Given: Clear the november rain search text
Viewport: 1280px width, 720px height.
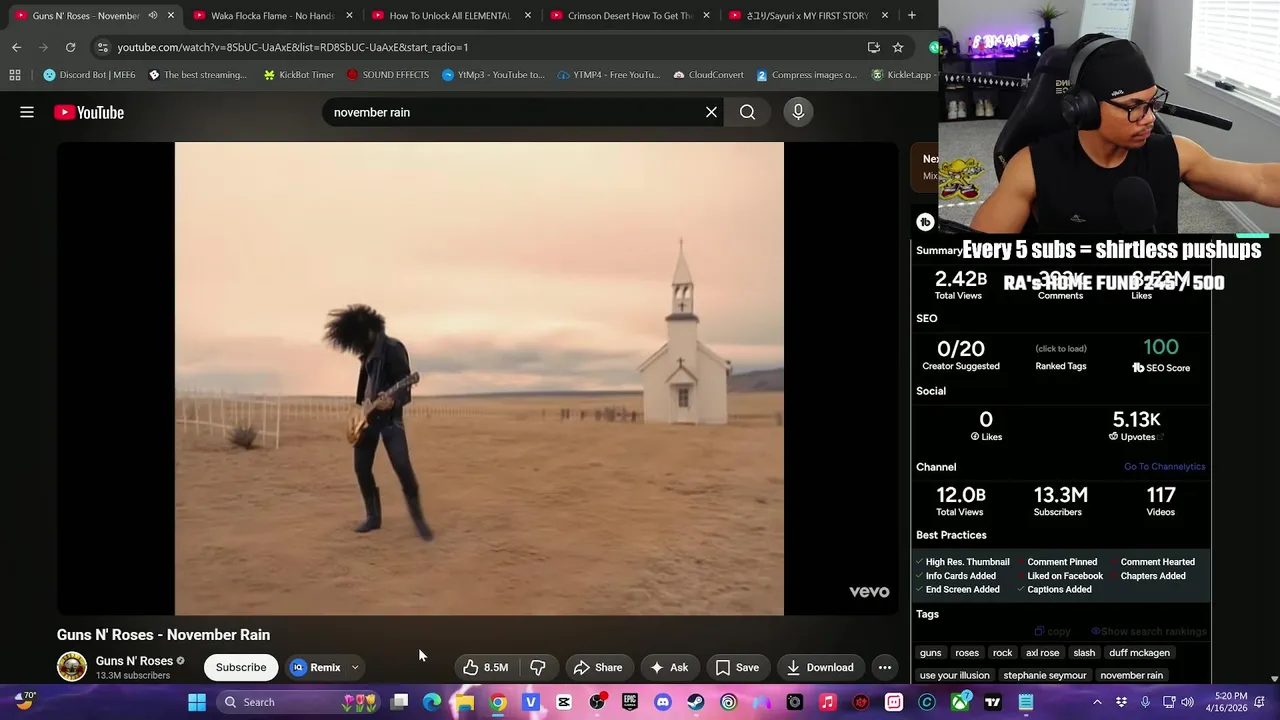Looking at the screenshot, I should (x=711, y=112).
